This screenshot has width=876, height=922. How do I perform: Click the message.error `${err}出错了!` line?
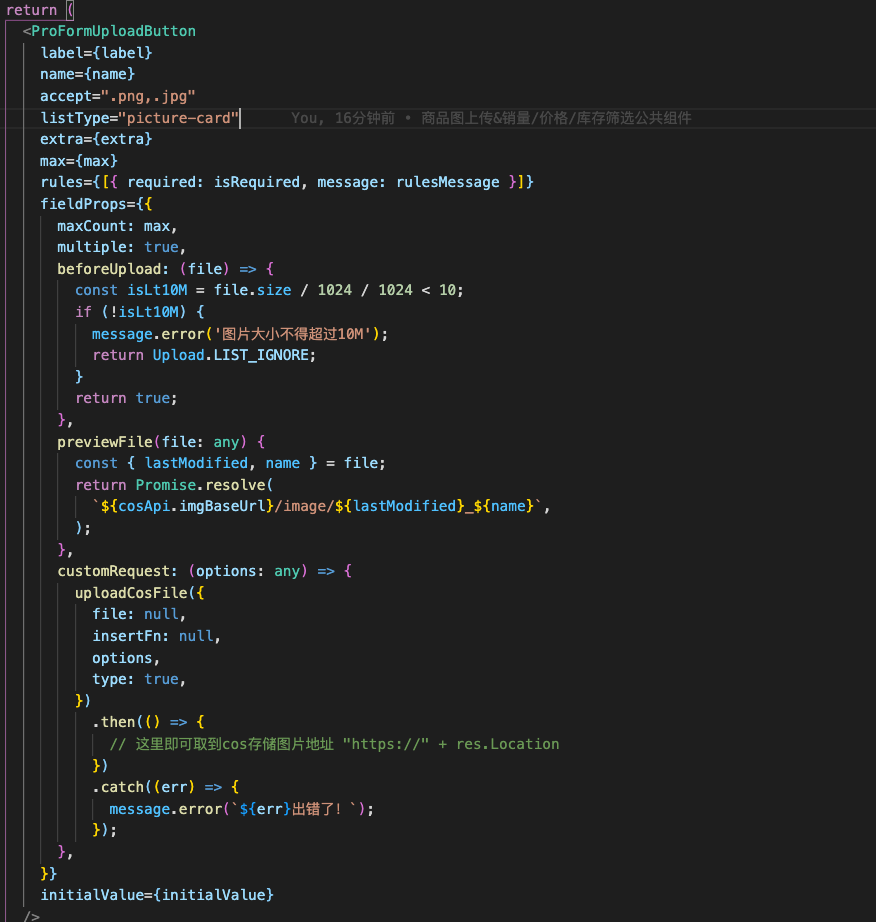click(x=242, y=809)
